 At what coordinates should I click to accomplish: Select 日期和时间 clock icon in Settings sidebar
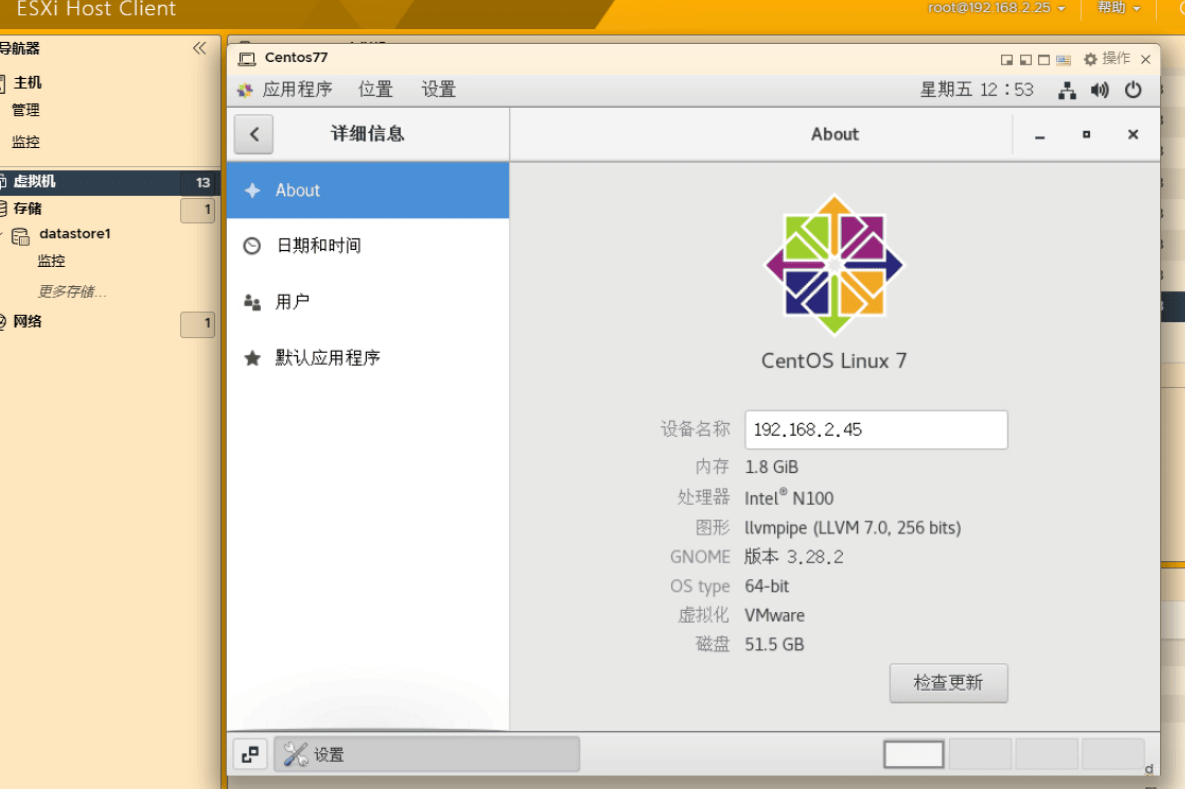point(252,245)
